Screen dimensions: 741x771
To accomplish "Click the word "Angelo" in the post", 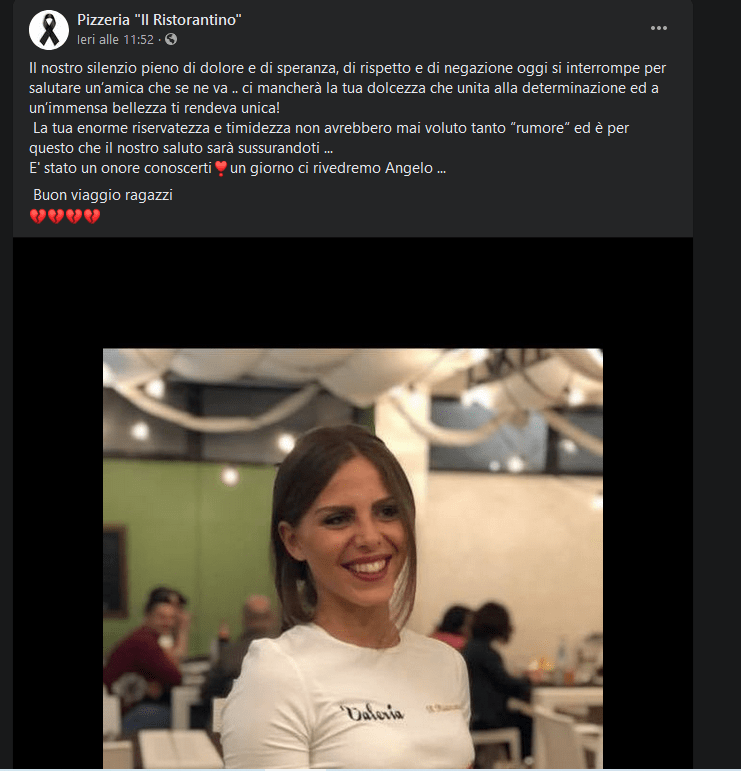I will 409,168.
